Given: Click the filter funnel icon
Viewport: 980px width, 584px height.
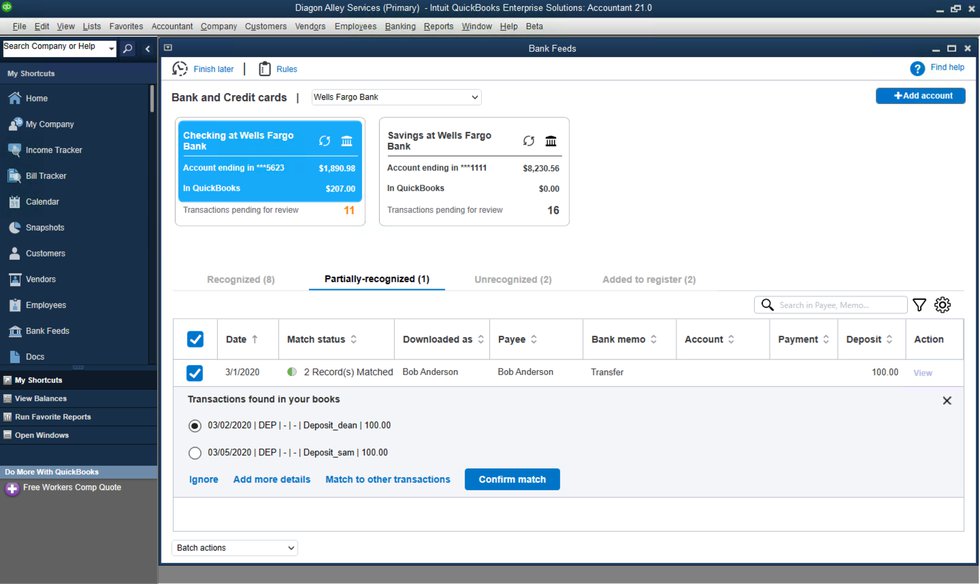Looking at the screenshot, I should [x=919, y=305].
